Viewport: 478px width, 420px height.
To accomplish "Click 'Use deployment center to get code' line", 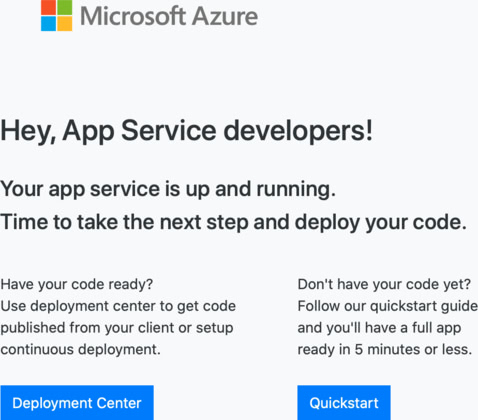I will (x=118, y=306).
